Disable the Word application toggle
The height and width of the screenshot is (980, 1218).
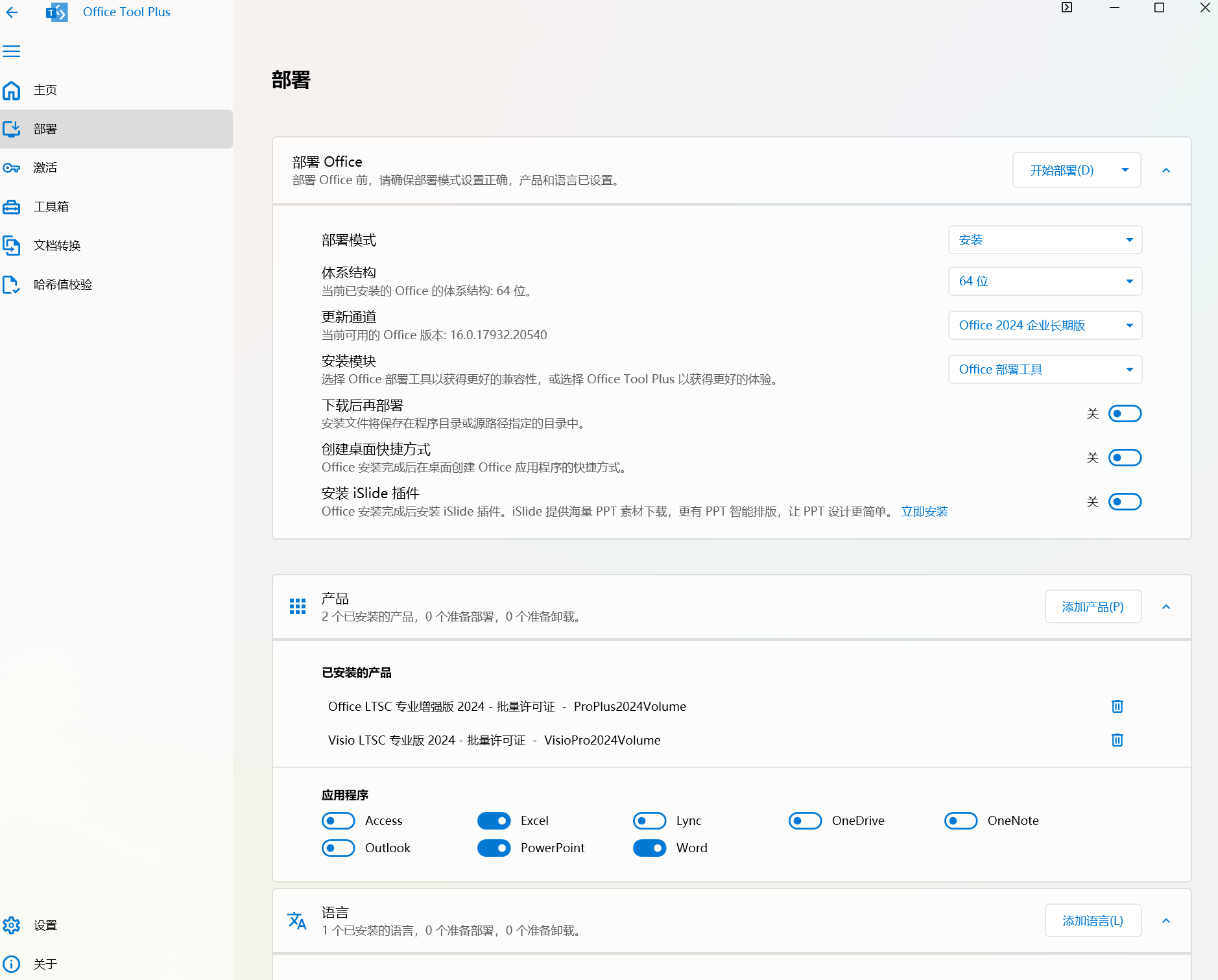650,848
